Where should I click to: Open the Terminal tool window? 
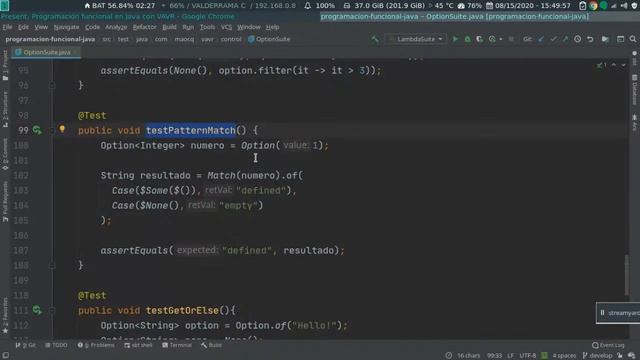(177, 345)
